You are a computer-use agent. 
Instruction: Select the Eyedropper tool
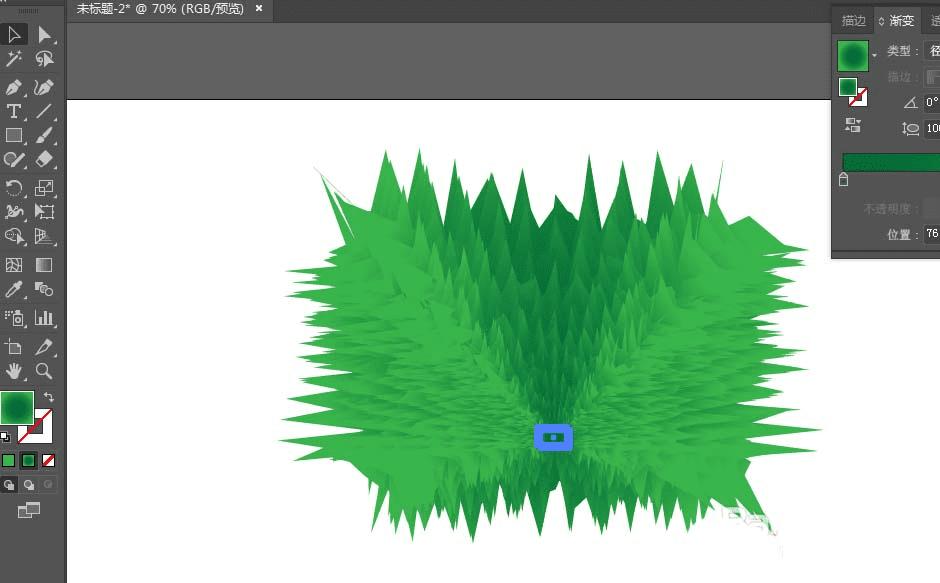(x=14, y=289)
